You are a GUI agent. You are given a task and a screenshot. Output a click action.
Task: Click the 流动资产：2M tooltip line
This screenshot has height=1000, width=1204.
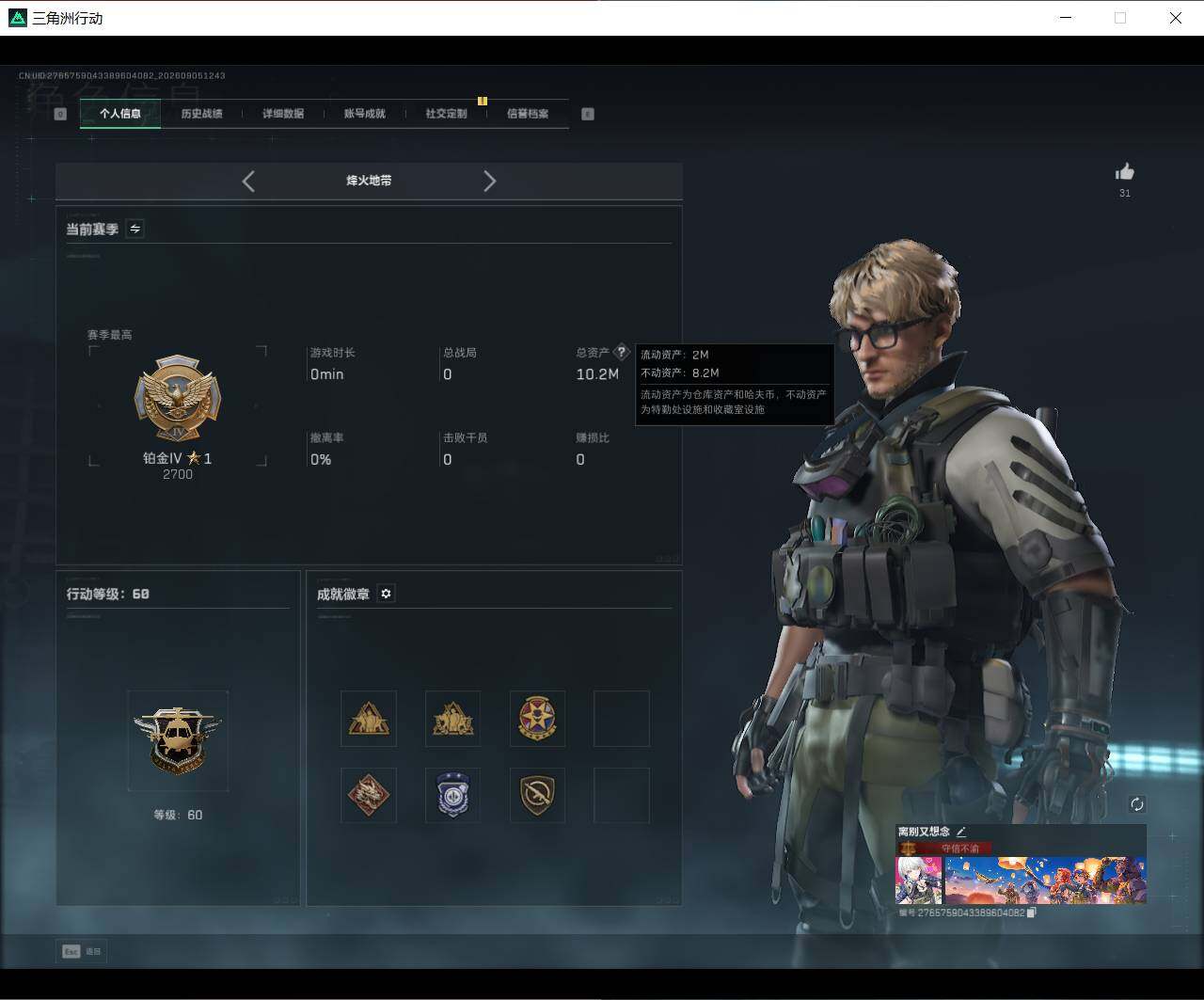click(x=674, y=355)
